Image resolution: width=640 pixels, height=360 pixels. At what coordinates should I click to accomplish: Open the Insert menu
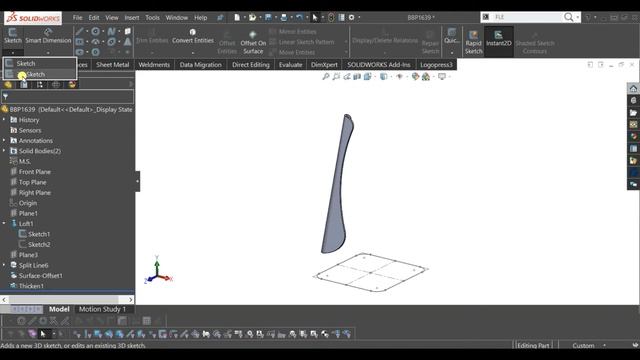[x=132, y=18]
